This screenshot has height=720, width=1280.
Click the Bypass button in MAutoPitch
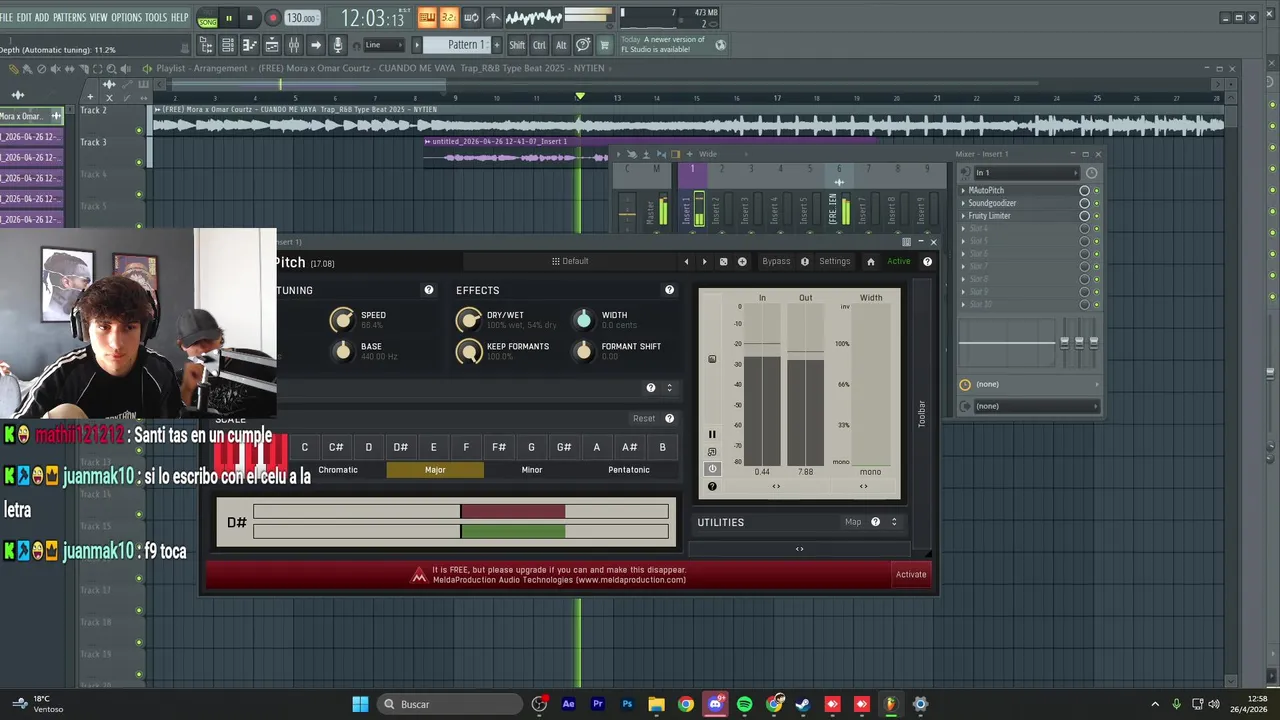(776, 262)
